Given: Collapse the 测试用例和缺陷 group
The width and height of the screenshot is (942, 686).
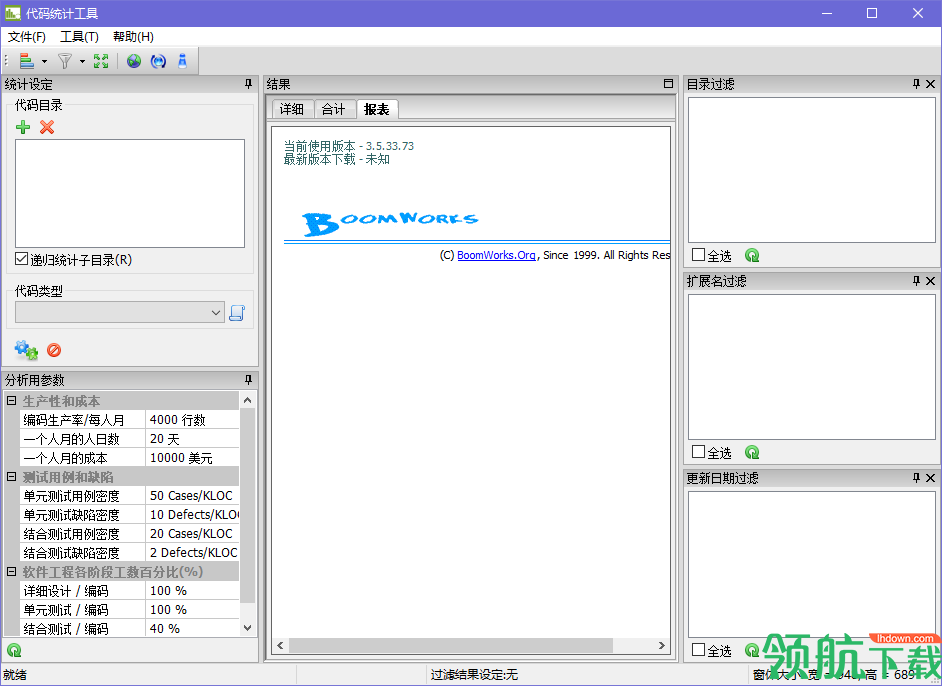Looking at the screenshot, I should point(11,476).
